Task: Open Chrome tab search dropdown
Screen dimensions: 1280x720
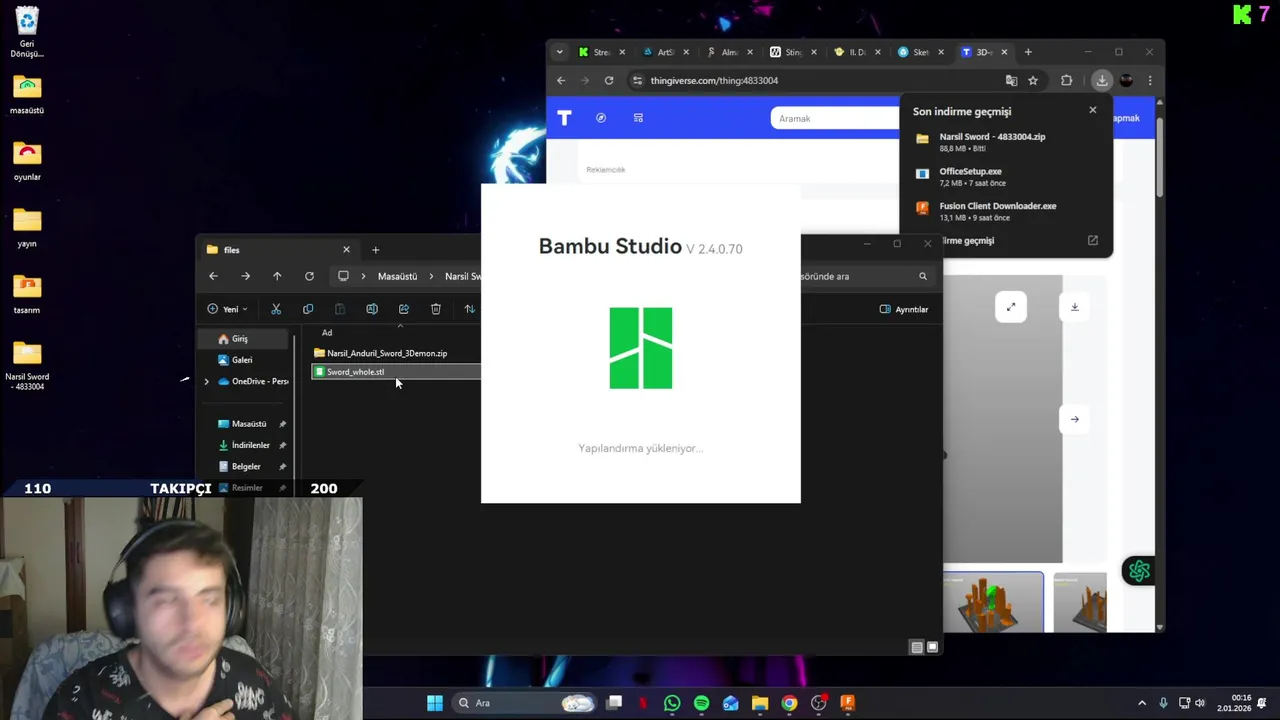Action: click(x=559, y=52)
